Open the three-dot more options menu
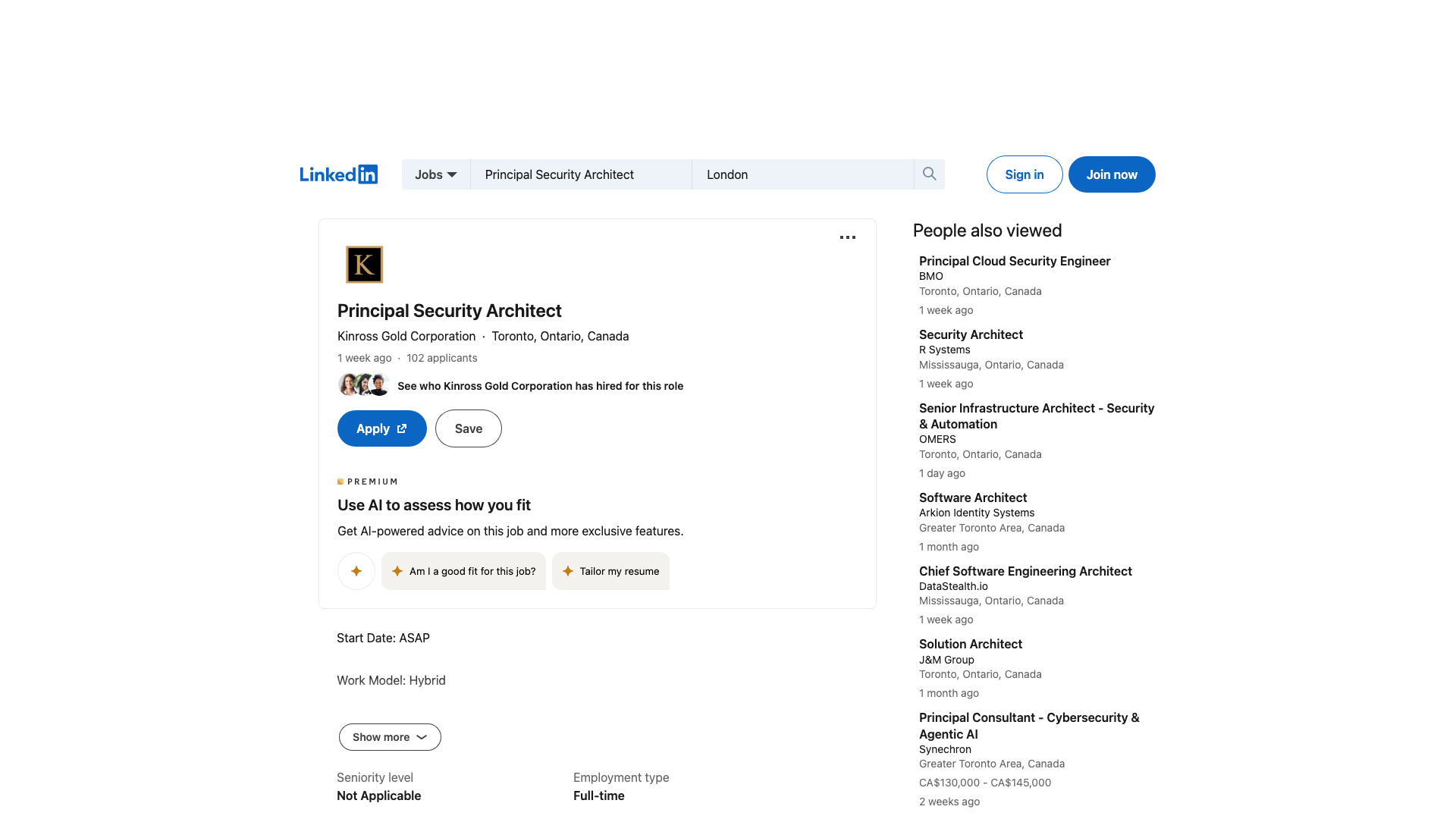This screenshot has width=1456, height=819. tap(848, 237)
